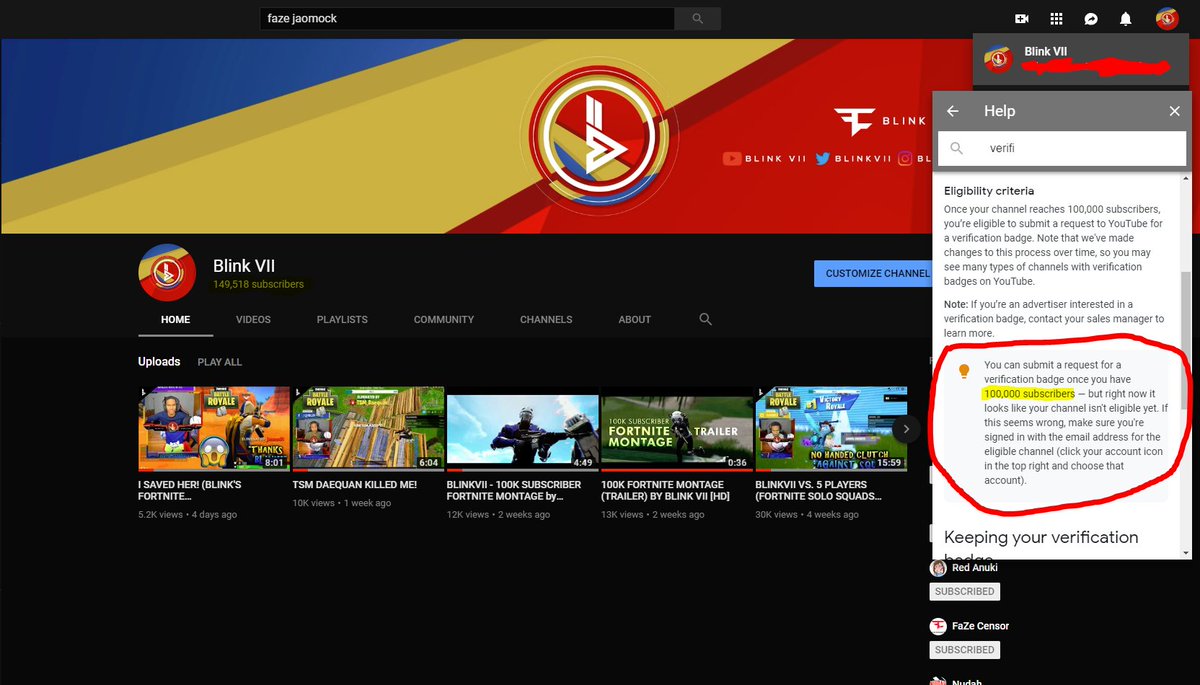
Task: Click the search box containing faze jaomock
Action: [467, 18]
